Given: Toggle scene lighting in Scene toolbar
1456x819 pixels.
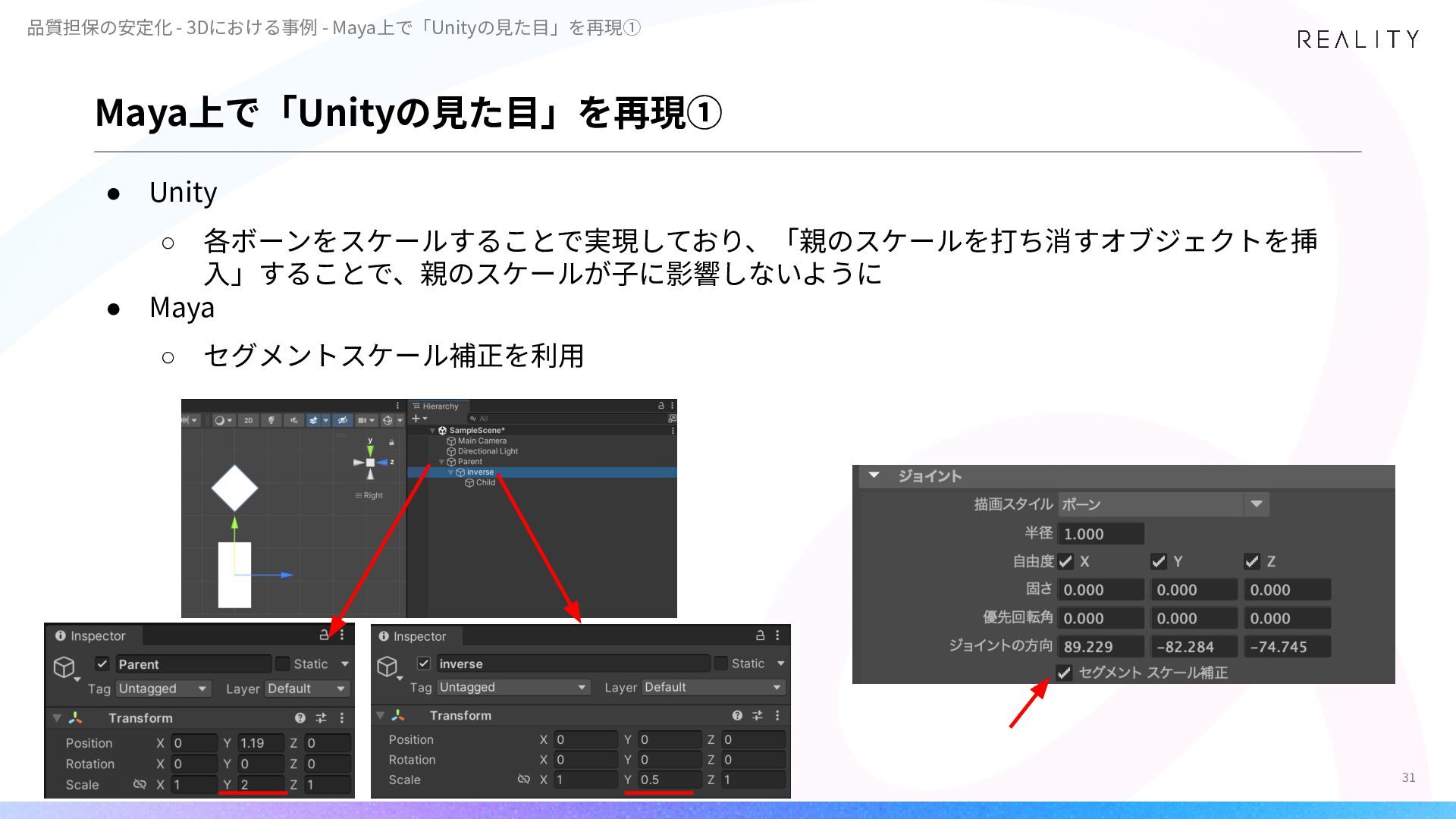Looking at the screenshot, I should click(271, 420).
